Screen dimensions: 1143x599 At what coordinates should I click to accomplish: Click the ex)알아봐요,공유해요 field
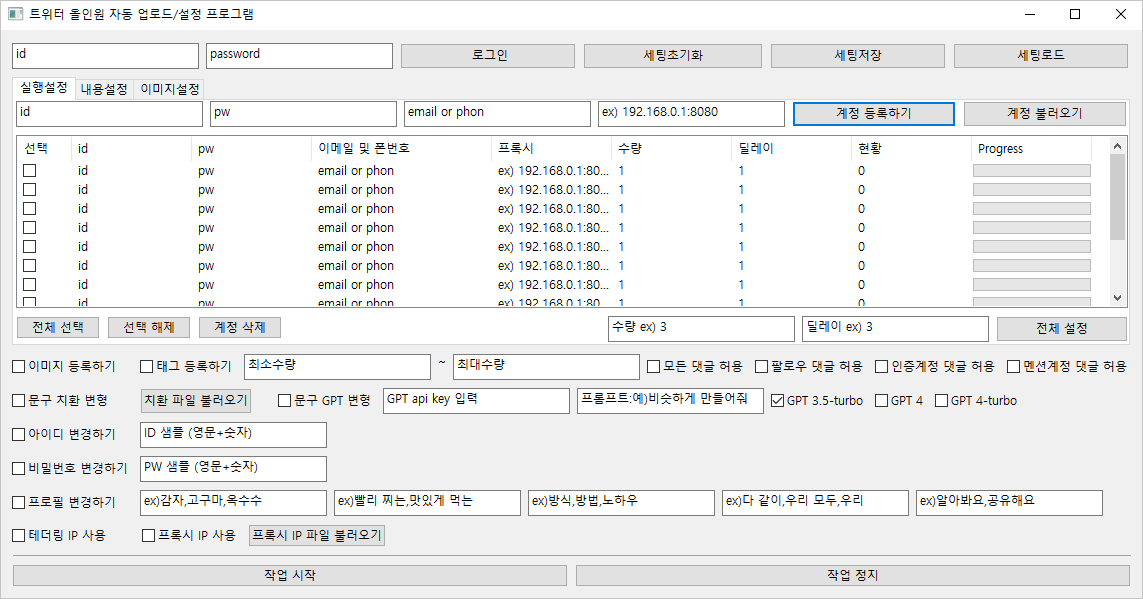click(1009, 503)
